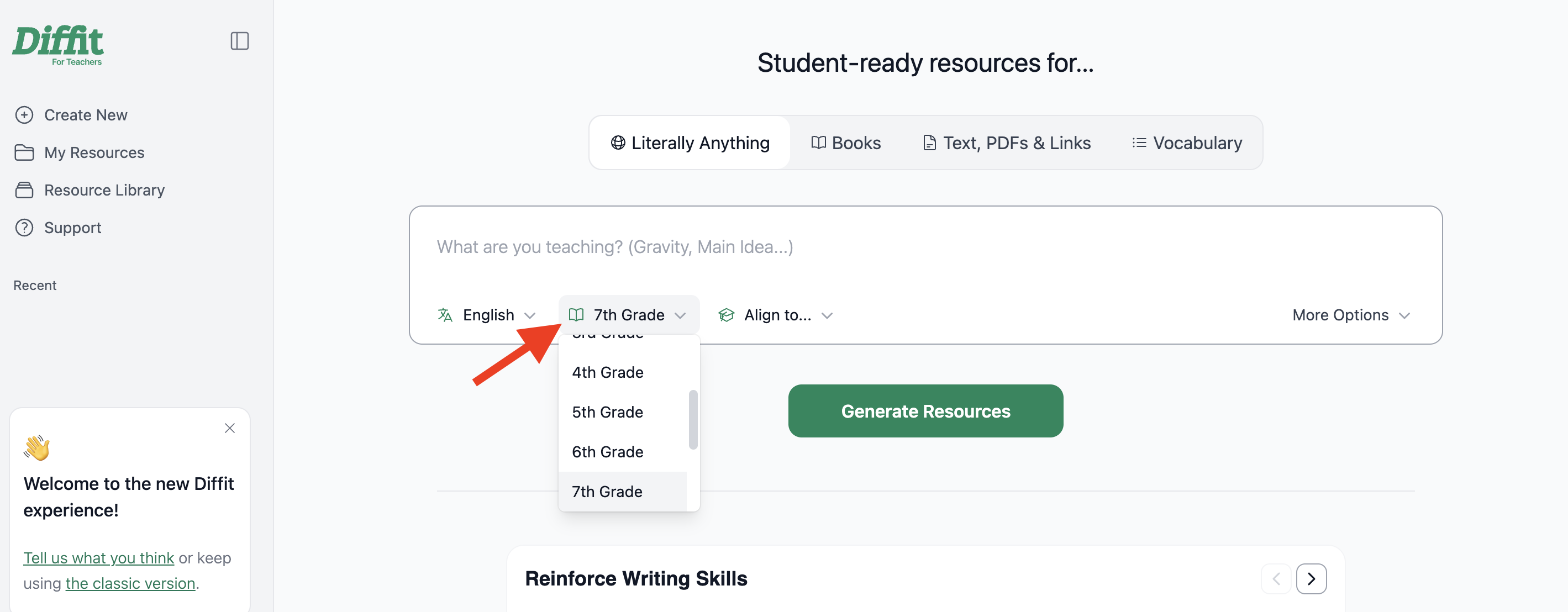This screenshot has height=612, width=1568.
Task: Select 5th Grade from the list
Action: [x=622, y=413]
